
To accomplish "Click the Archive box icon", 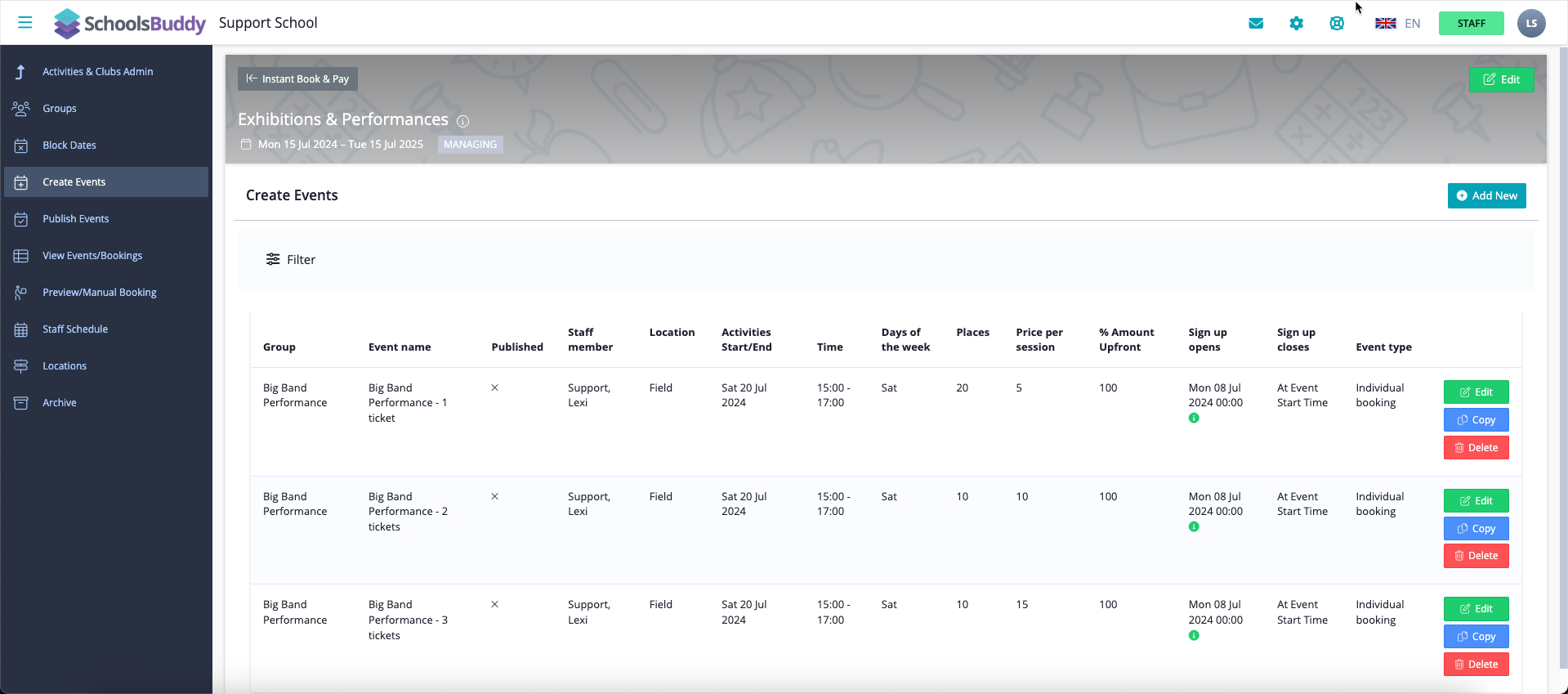I will [x=21, y=403].
